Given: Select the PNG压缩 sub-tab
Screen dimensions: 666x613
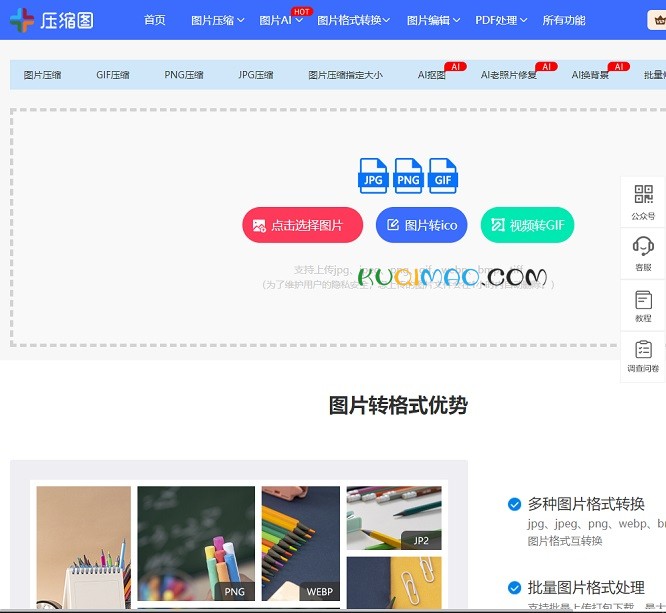Looking at the screenshot, I should tap(184, 75).
